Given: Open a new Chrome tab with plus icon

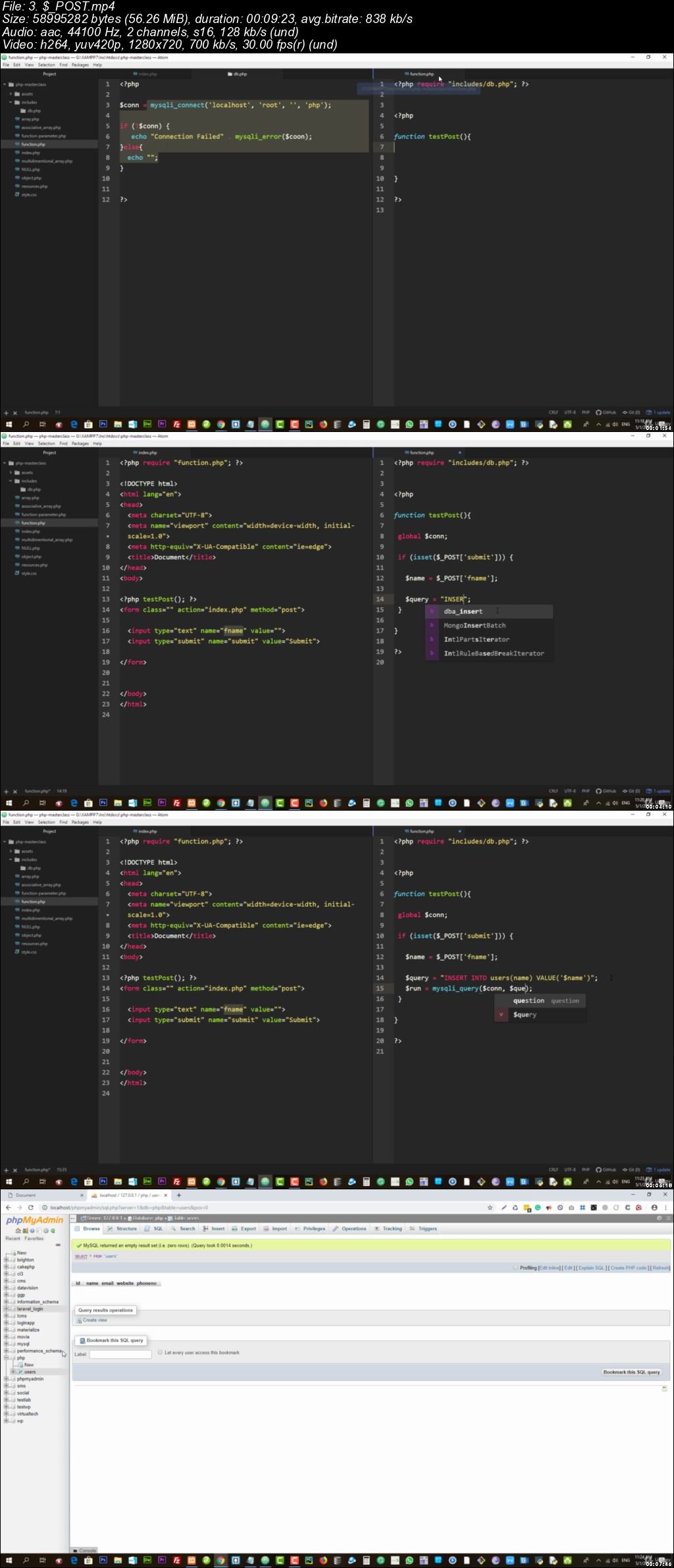Looking at the screenshot, I should pyautogui.click(x=178, y=1195).
